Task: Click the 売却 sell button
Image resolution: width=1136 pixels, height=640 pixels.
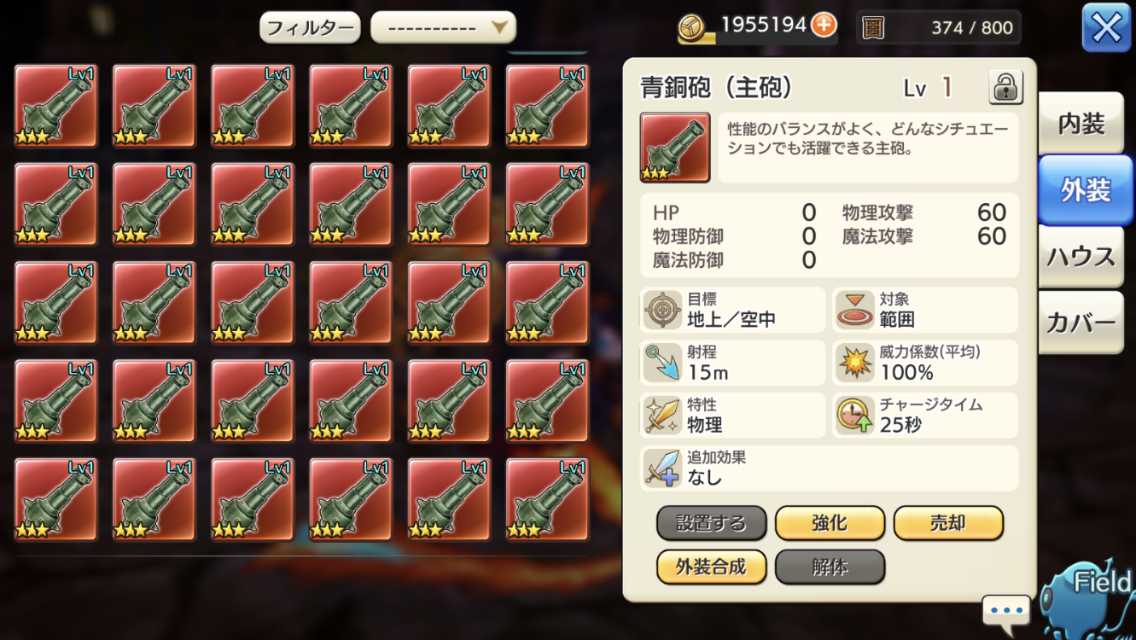Action: pyautogui.click(x=948, y=523)
